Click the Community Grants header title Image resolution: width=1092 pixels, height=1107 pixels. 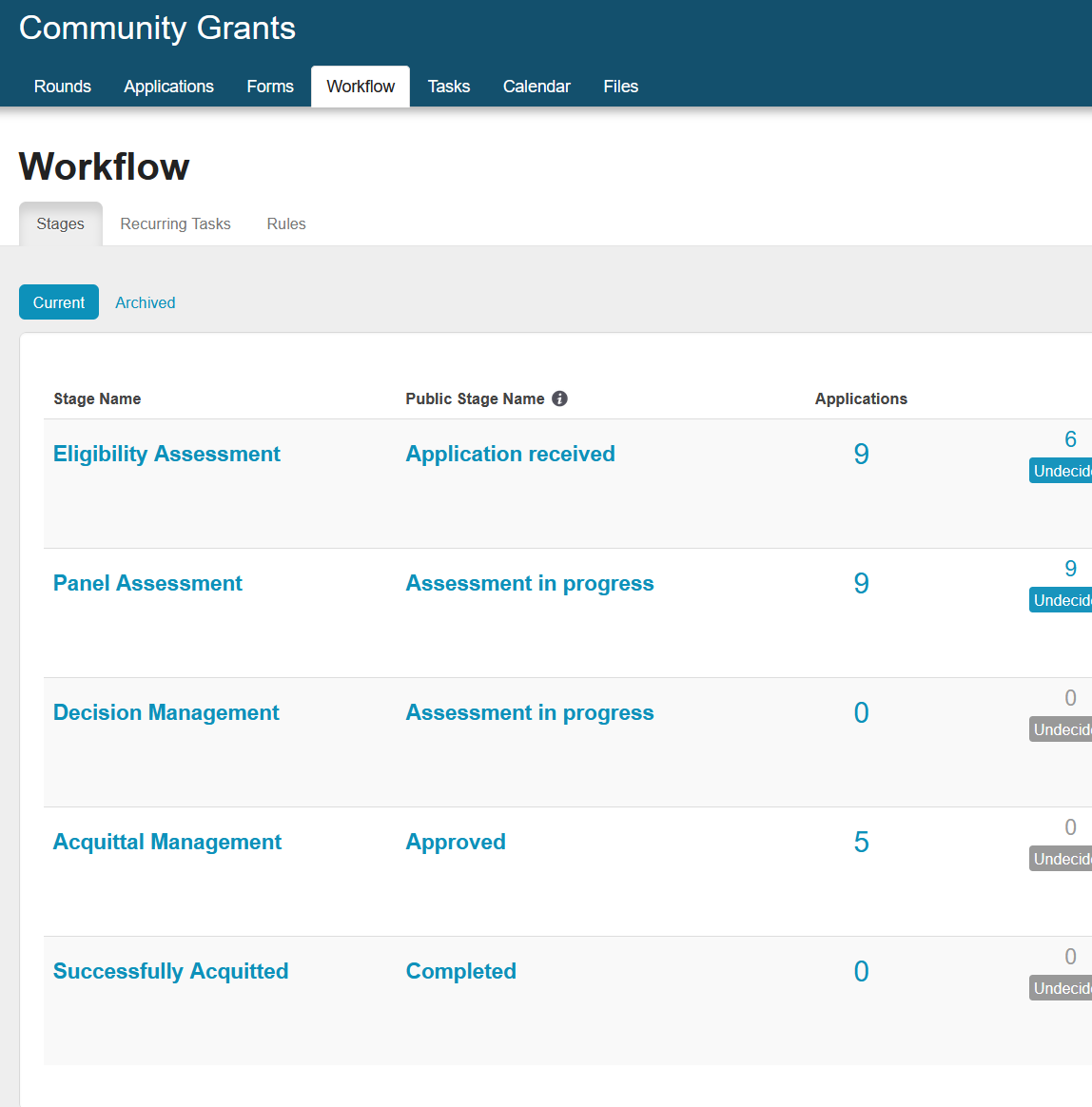pyautogui.click(x=157, y=29)
